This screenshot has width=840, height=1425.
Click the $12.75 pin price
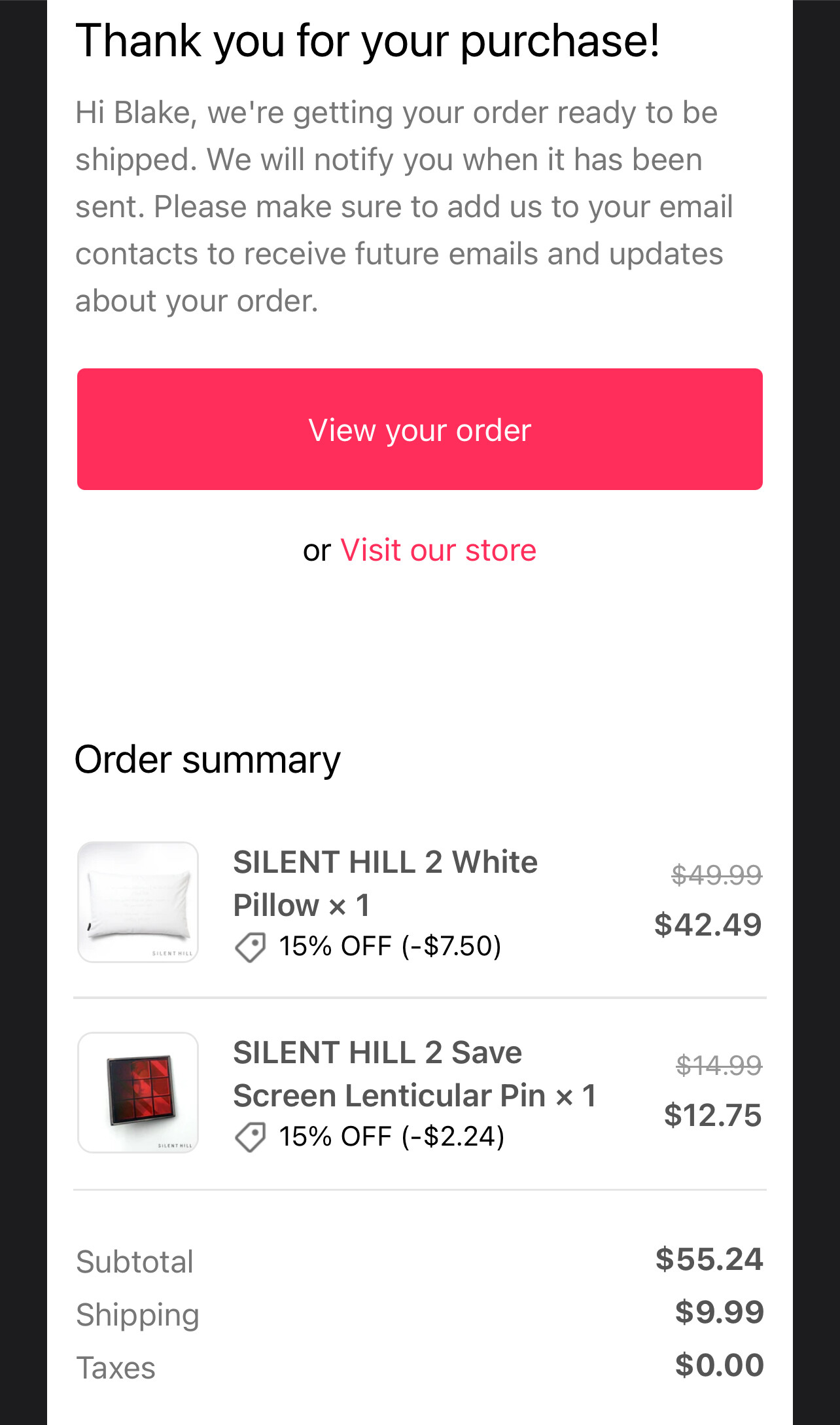tap(712, 1114)
